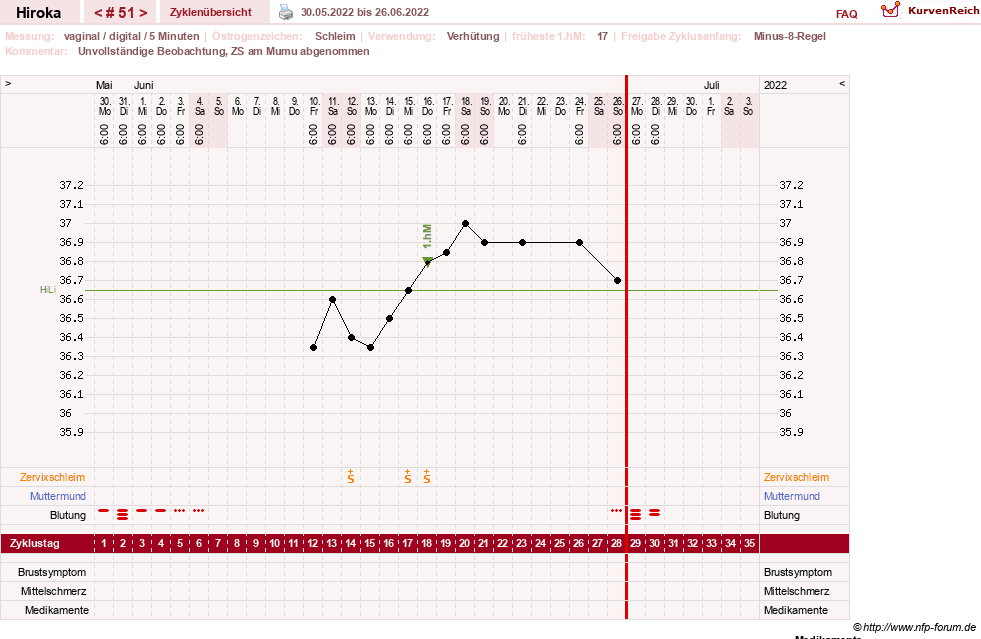Click the Verhütung usage value
This screenshot has width=981, height=639.
(473, 36)
